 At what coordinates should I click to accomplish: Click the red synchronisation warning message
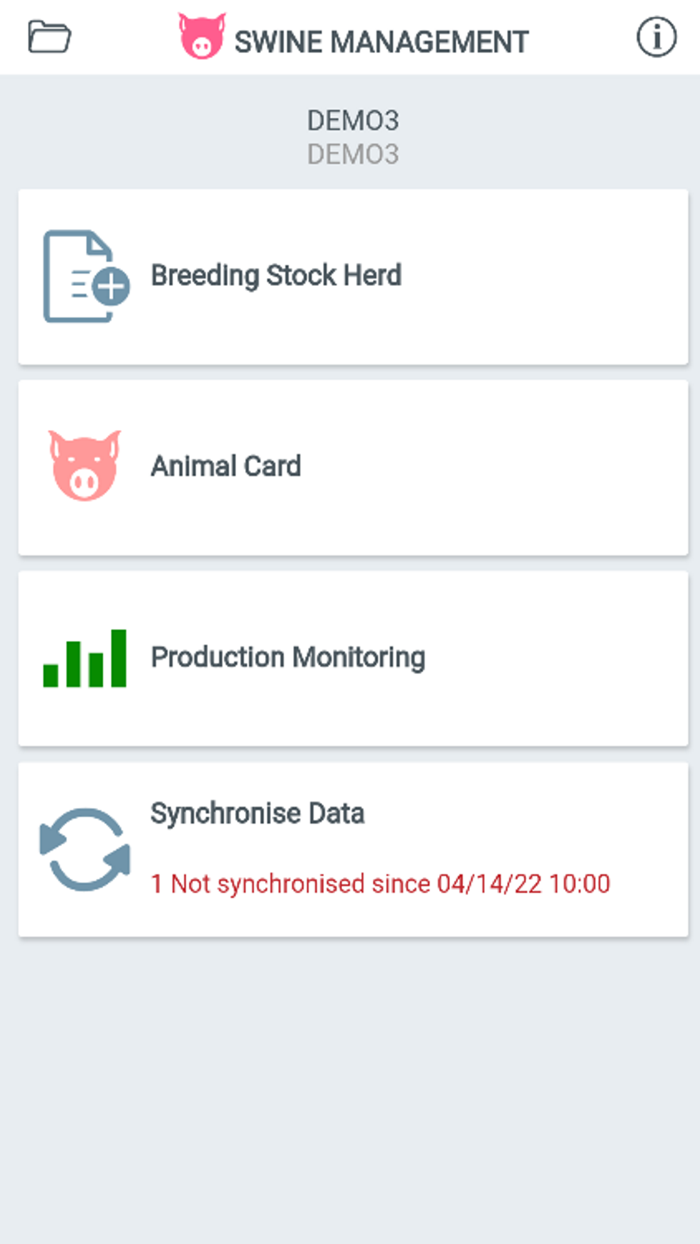click(x=378, y=884)
